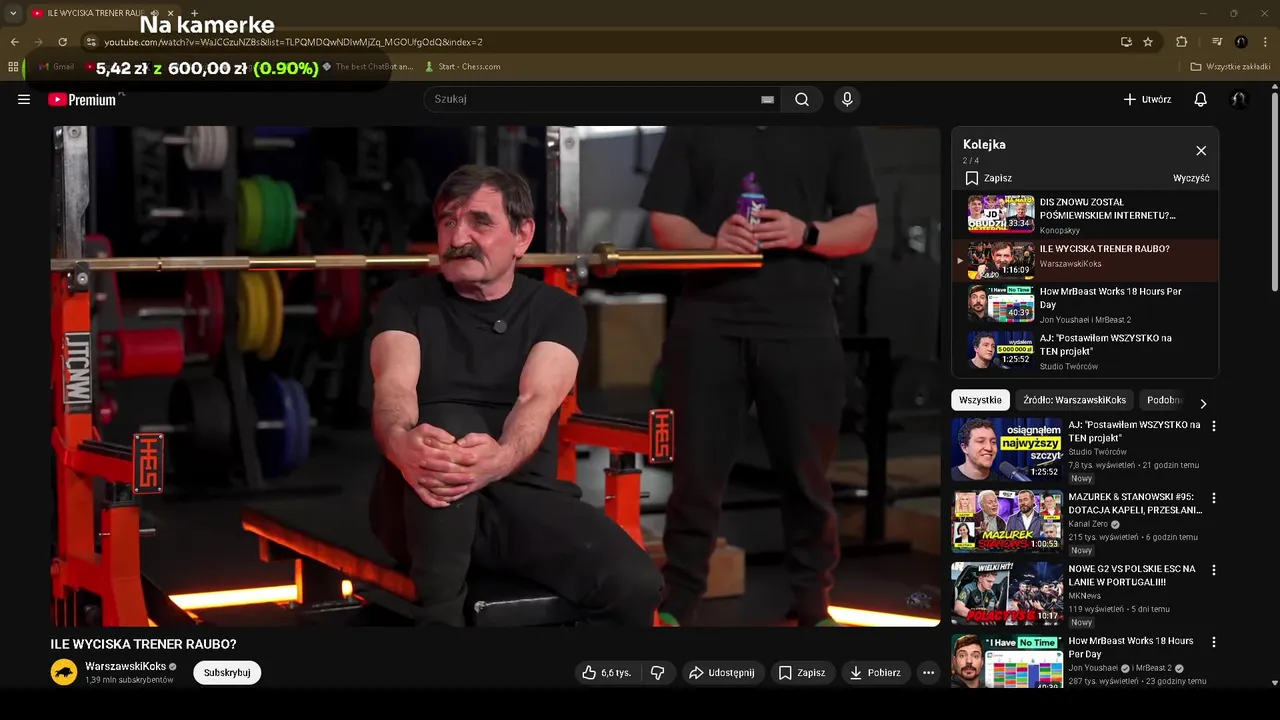Click the Subskrybuj button
The image size is (1280, 720).
tap(227, 673)
